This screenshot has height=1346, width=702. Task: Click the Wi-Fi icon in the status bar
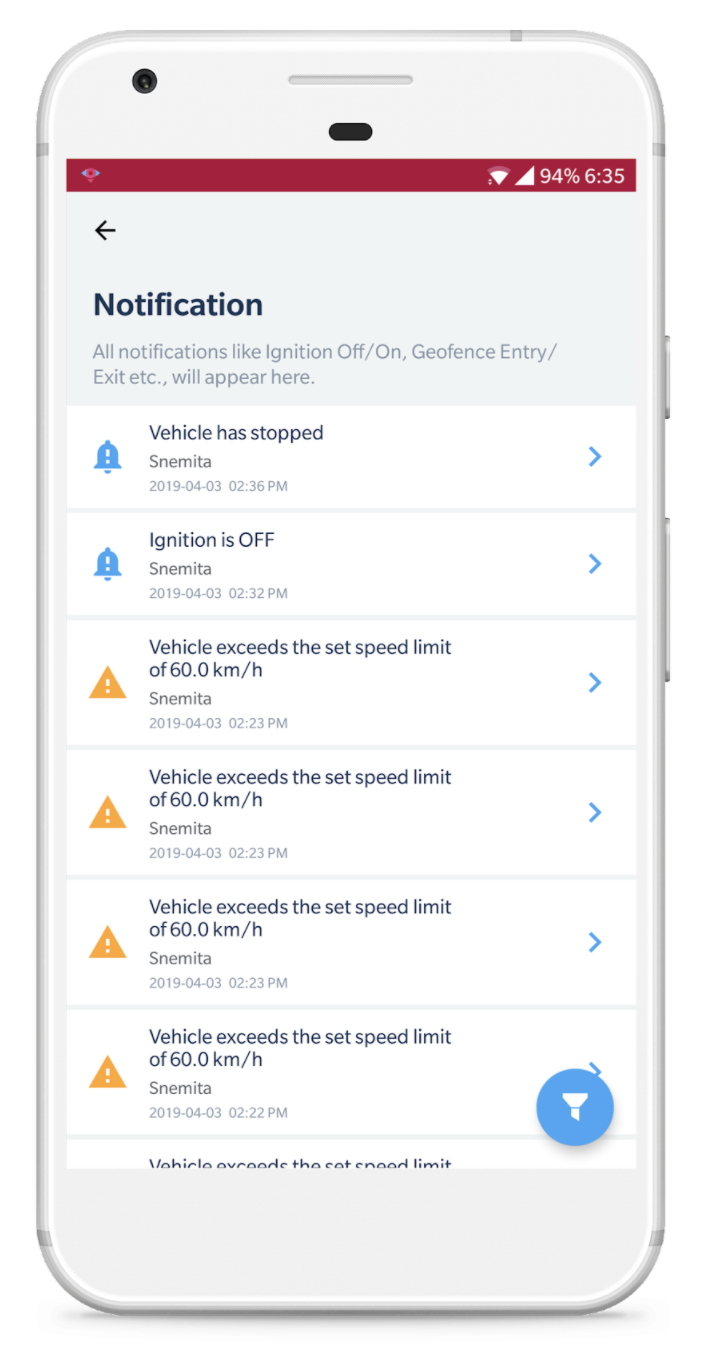click(x=498, y=177)
